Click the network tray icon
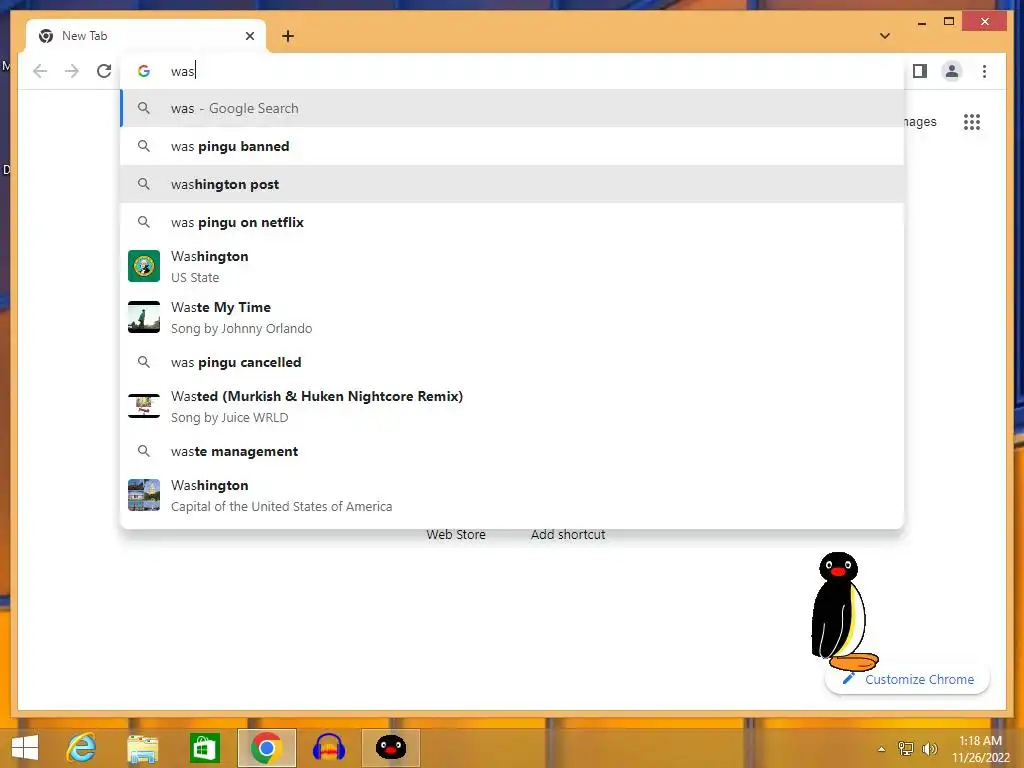The width and height of the screenshot is (1024, 768). 905,749
